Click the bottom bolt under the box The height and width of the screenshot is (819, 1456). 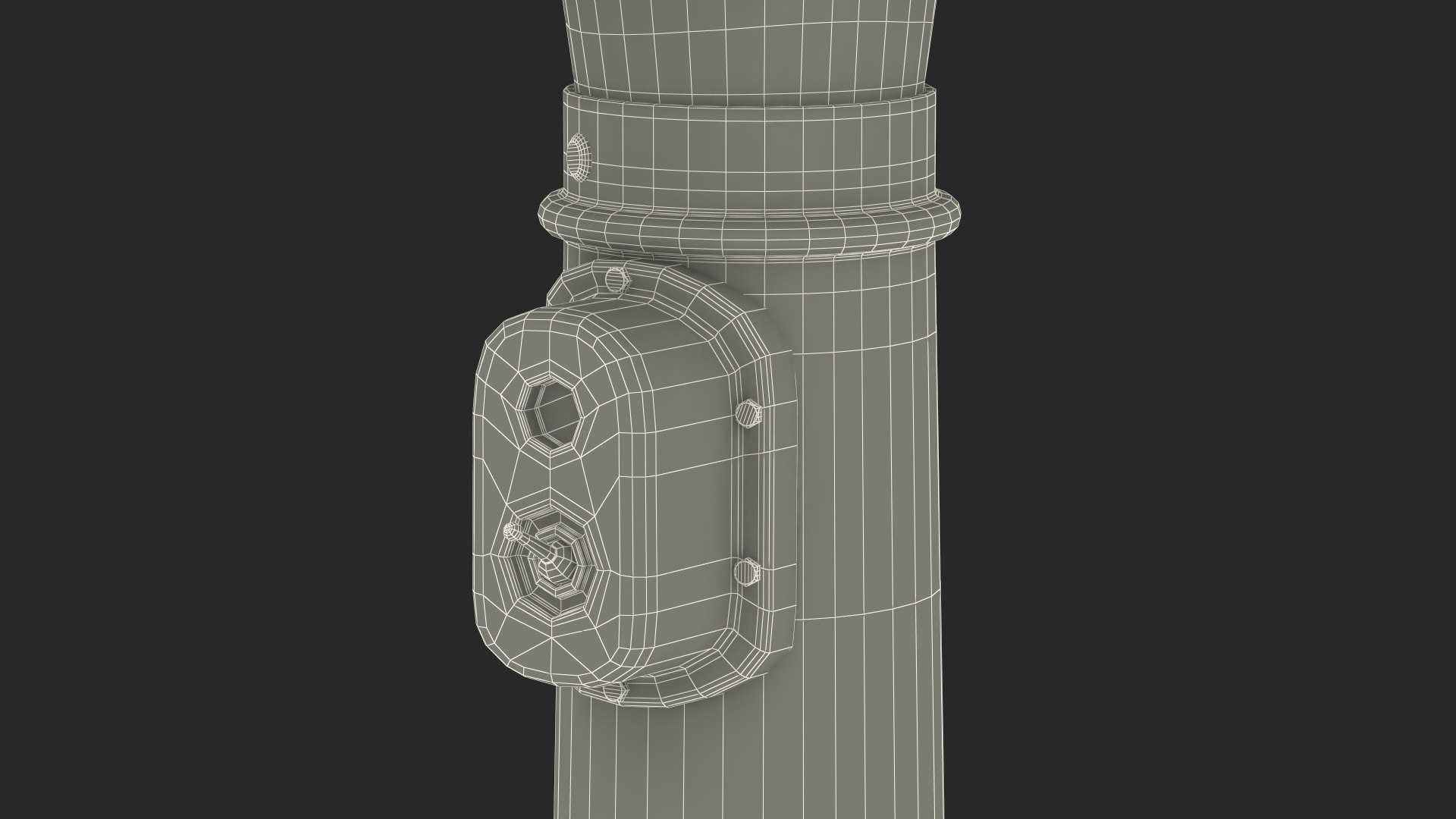pyautogui.click(x=615, y=691)
